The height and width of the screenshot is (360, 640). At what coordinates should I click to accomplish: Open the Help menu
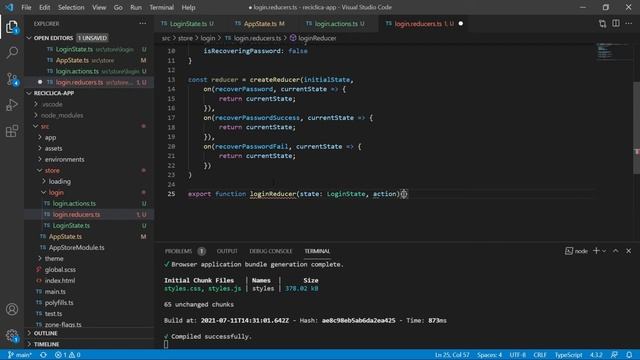click(x=188, y=7)
